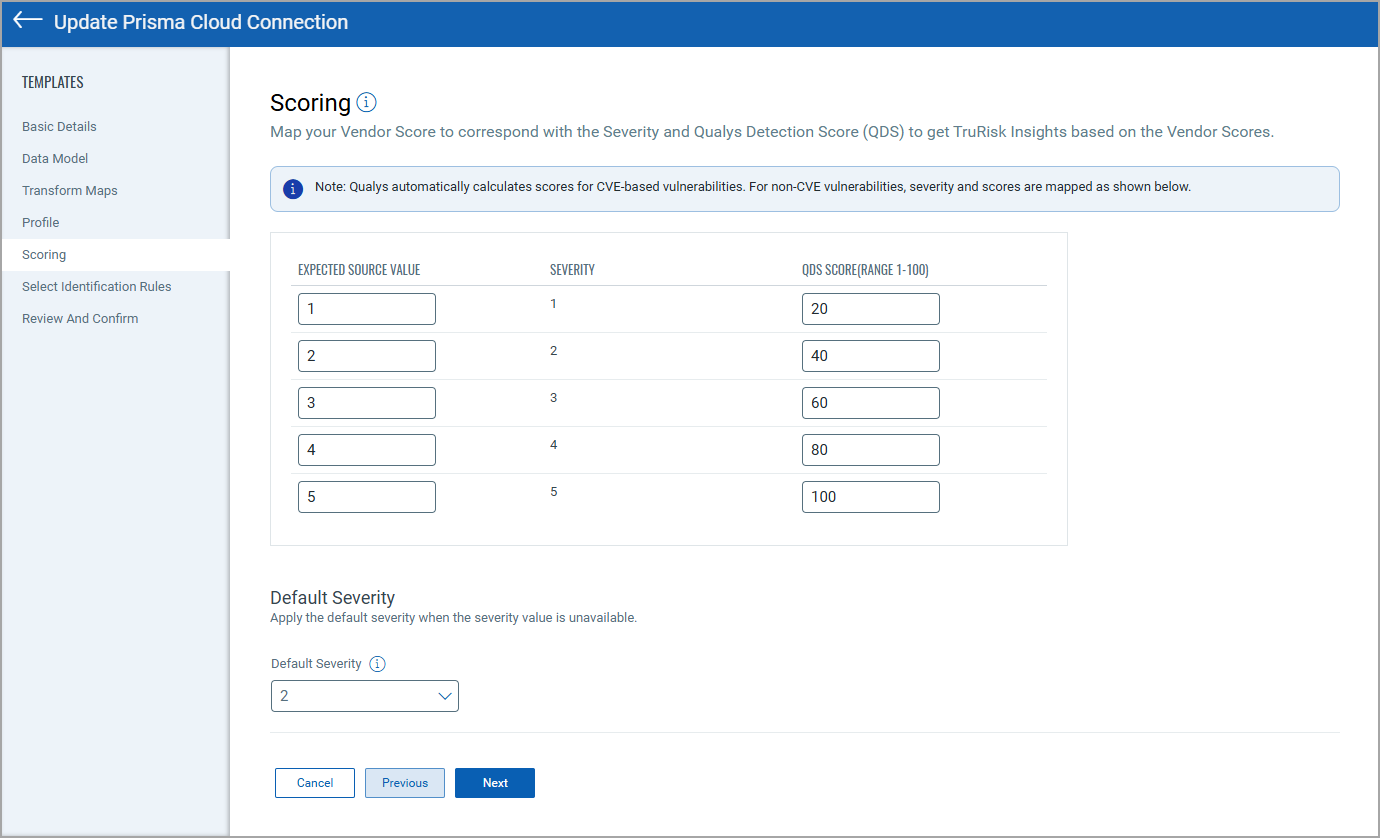This screenshot has height=838, width=1380.
Task: Open Review And Confirm step
Action: pos(80,319)
